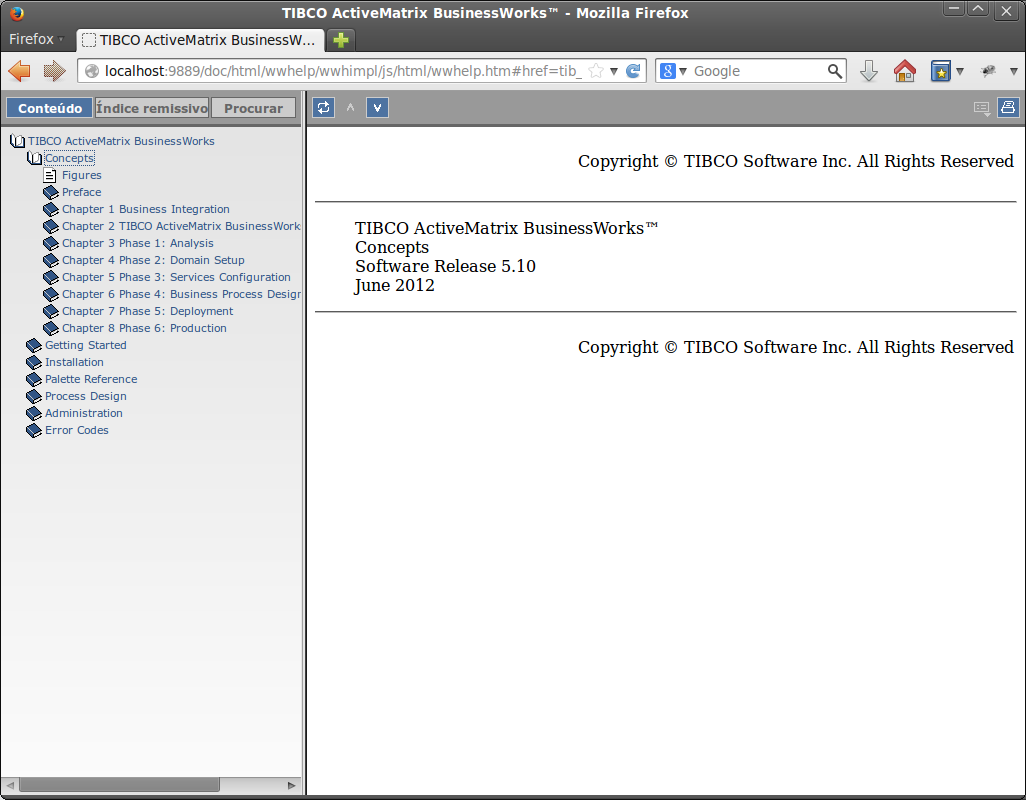Open the Figures page
1026x800 pixels.
point(81,175)
